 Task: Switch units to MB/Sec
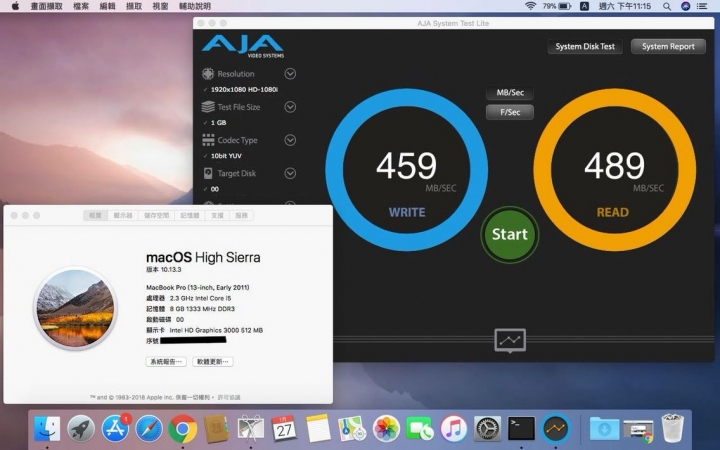(510, 93)
